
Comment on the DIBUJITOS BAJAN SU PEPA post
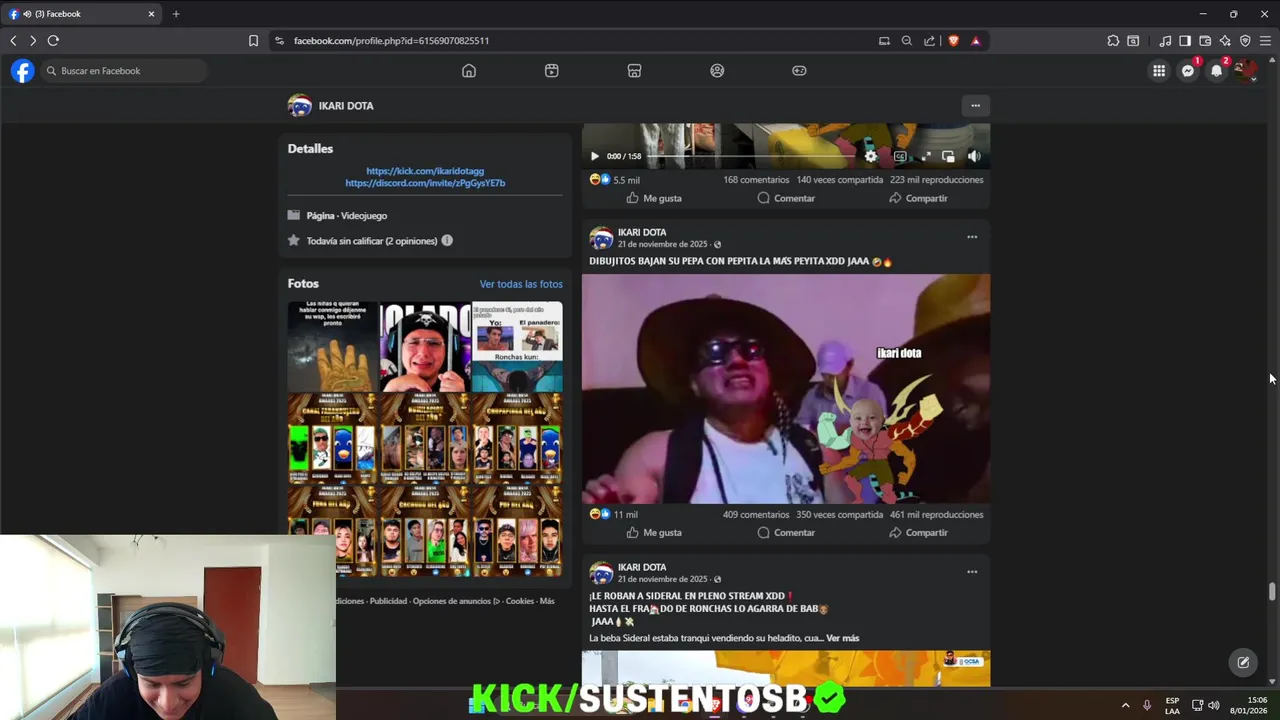786,533
